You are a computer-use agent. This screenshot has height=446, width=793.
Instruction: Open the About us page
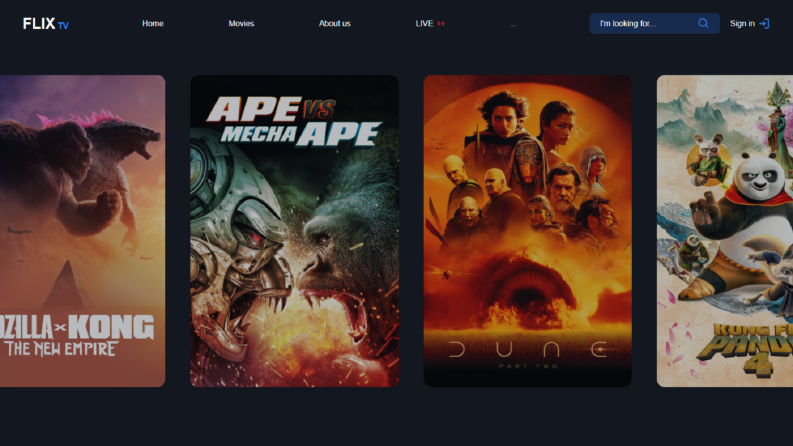tap(334, 23)
